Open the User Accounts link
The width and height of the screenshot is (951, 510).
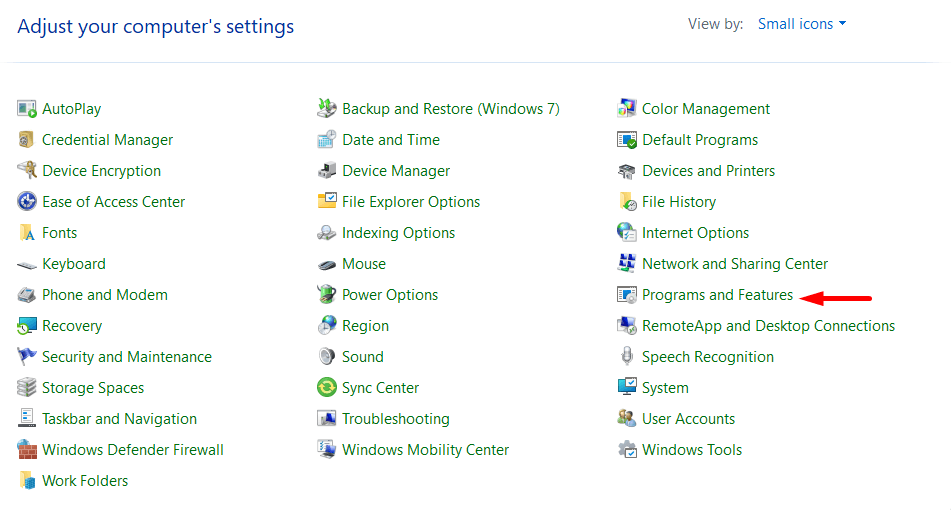688,419
